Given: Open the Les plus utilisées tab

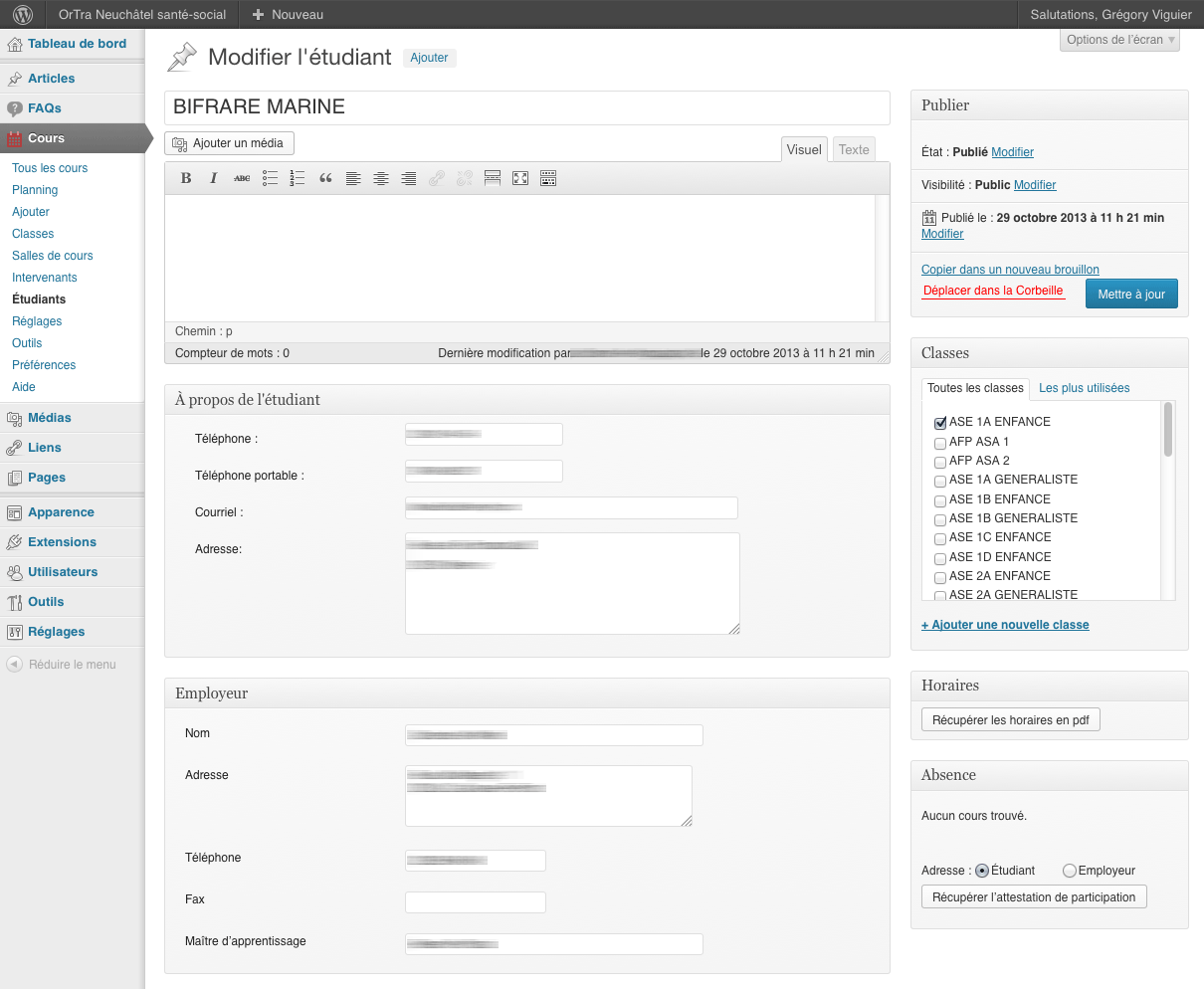Looking at the screenshot, I should pos(1085,388).
